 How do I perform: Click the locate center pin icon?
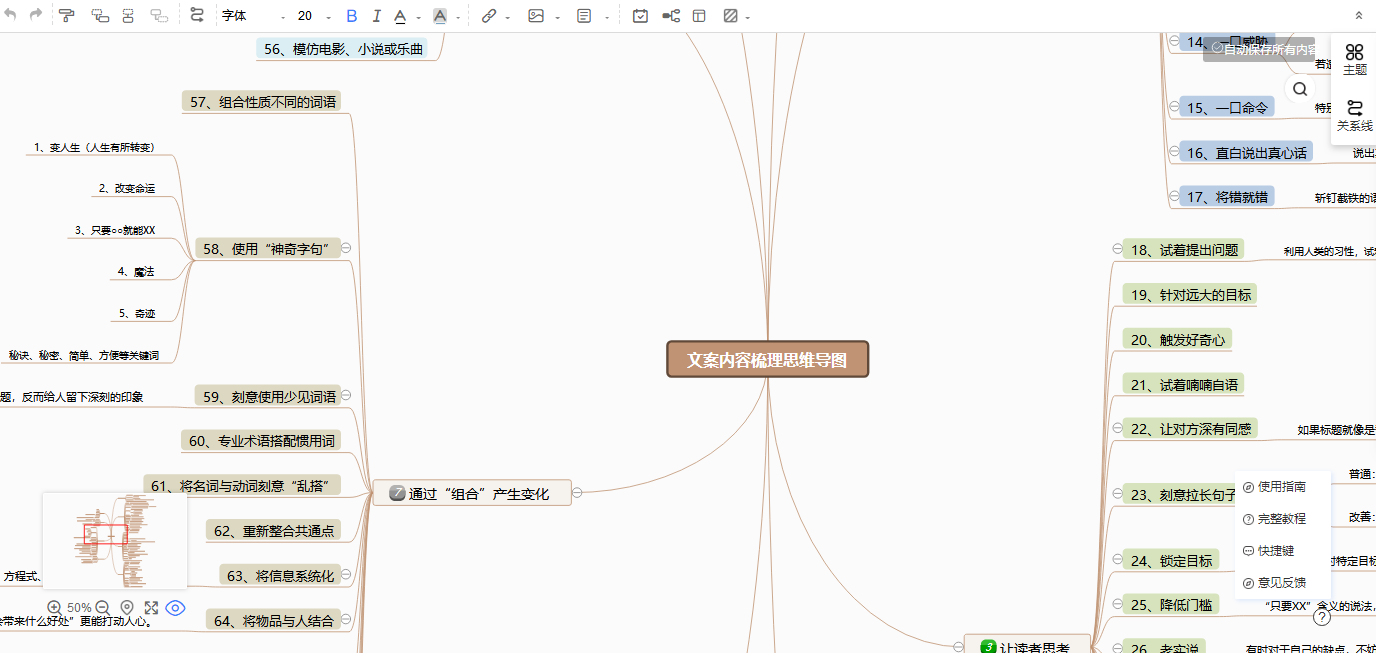[127, 607]
